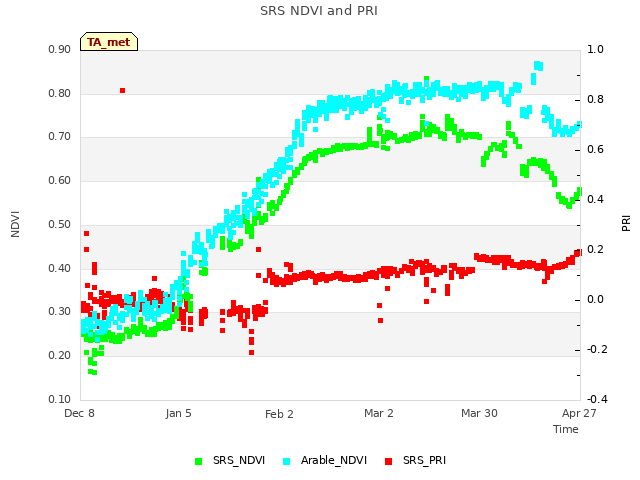Select the Arable_NDVI legend label

(x=334, y=460)
